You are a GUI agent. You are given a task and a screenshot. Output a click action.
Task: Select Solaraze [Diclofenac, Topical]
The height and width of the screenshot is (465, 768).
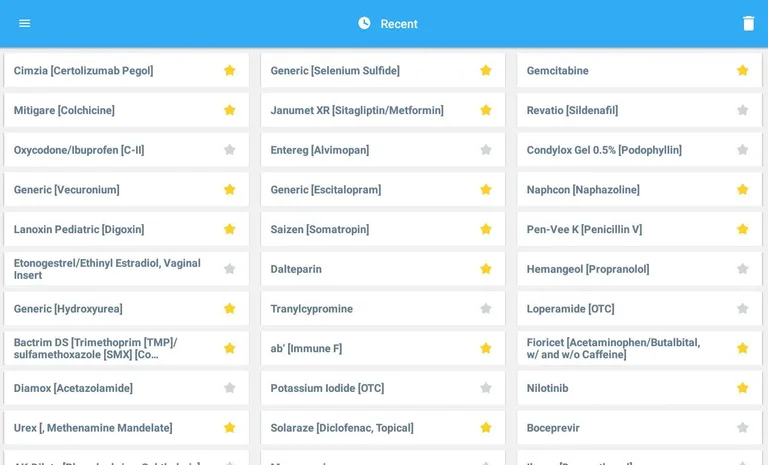(x=383, y=428)
